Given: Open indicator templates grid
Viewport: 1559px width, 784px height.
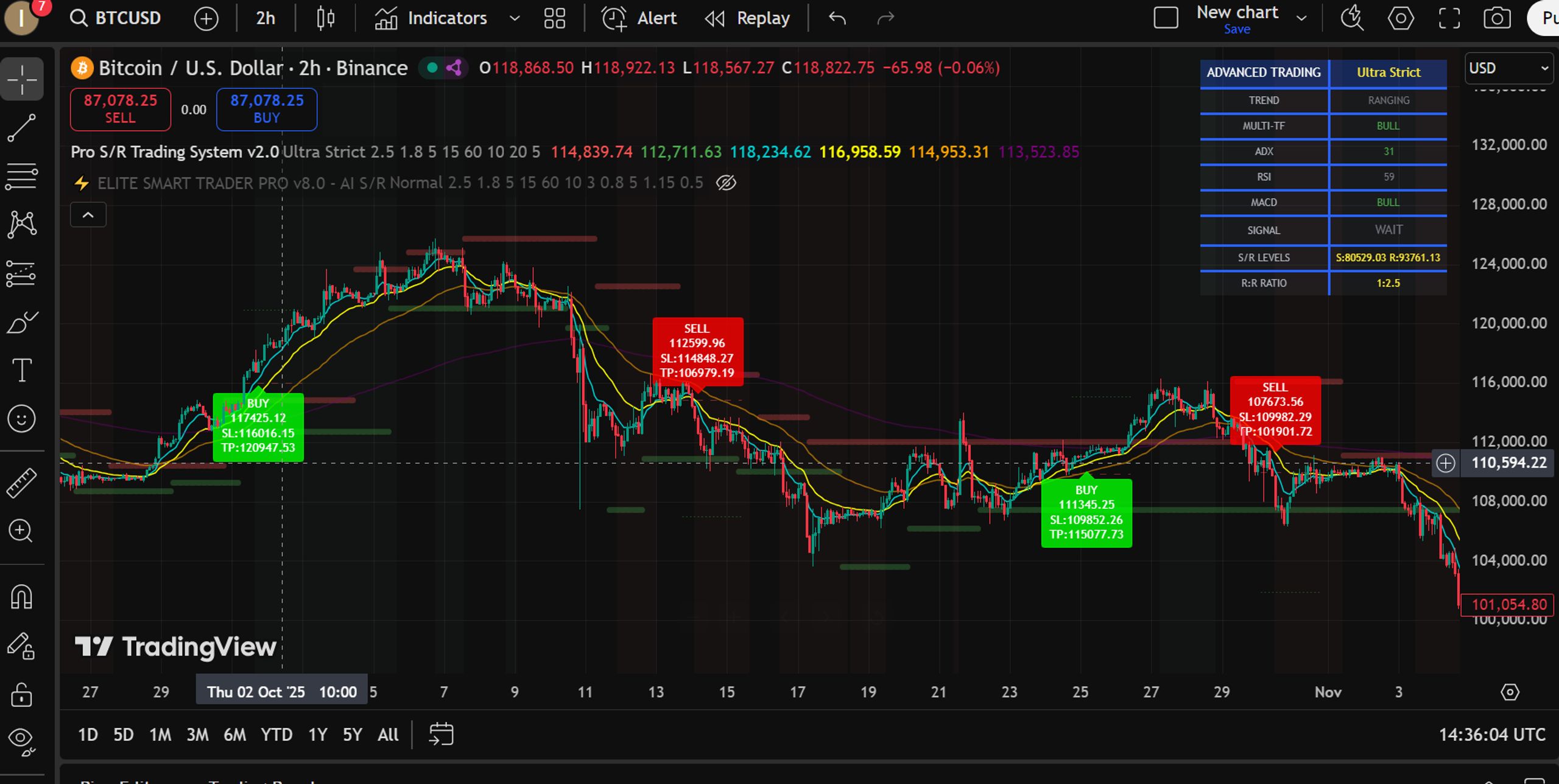Looking at the screenshot, I should click(555, 18).
